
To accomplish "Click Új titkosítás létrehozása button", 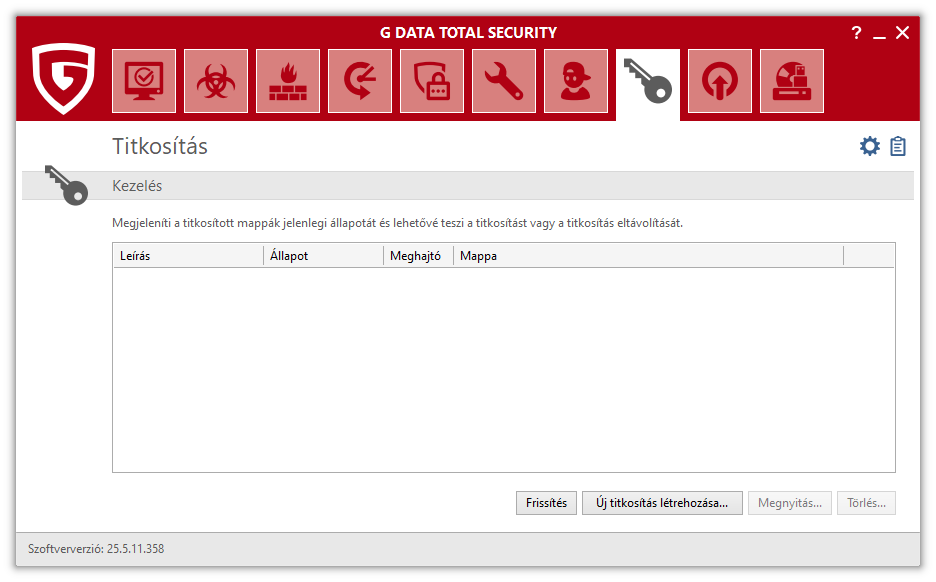I will tap(662, 503).
